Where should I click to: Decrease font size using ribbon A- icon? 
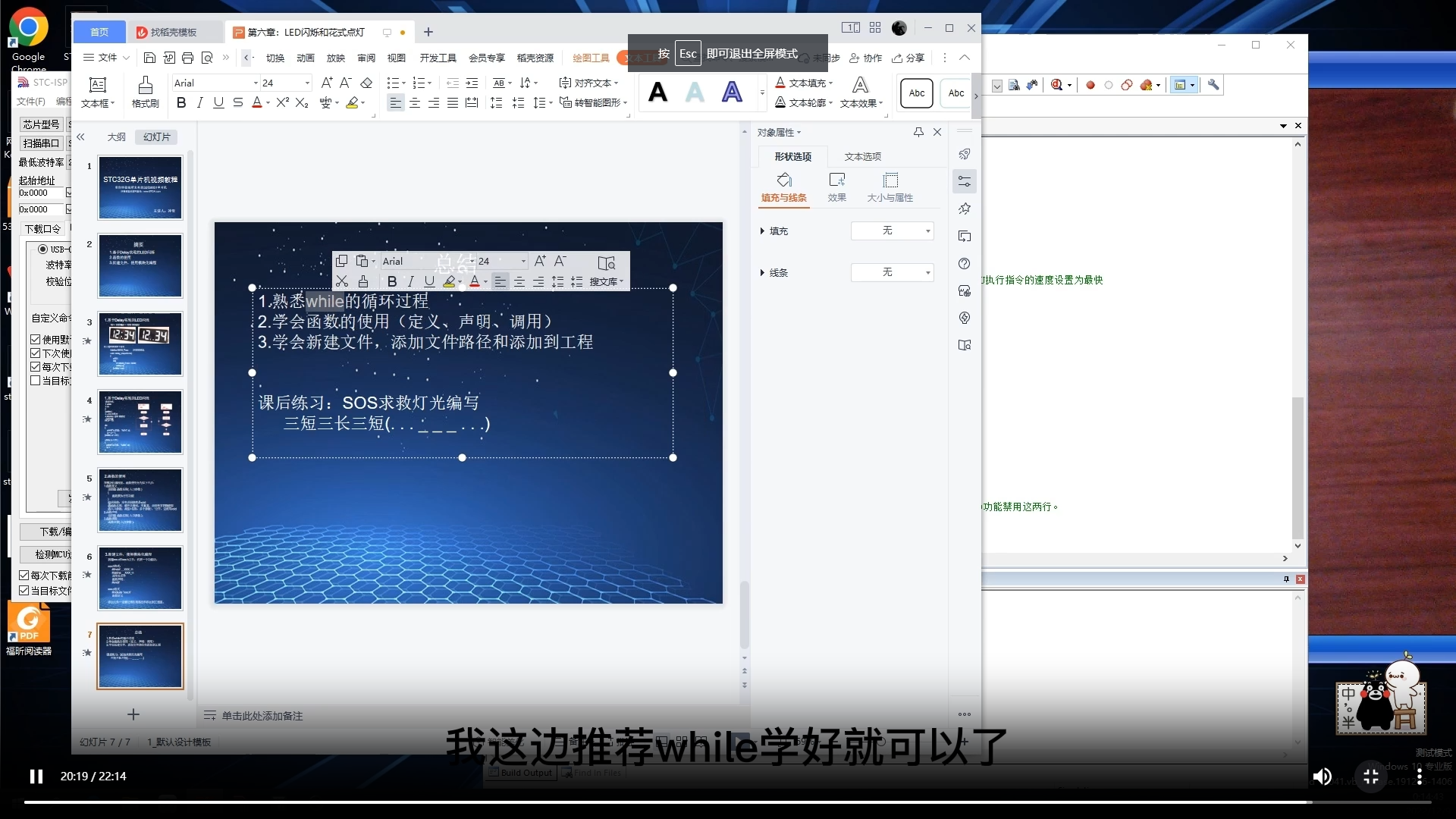tap(345, 83)
